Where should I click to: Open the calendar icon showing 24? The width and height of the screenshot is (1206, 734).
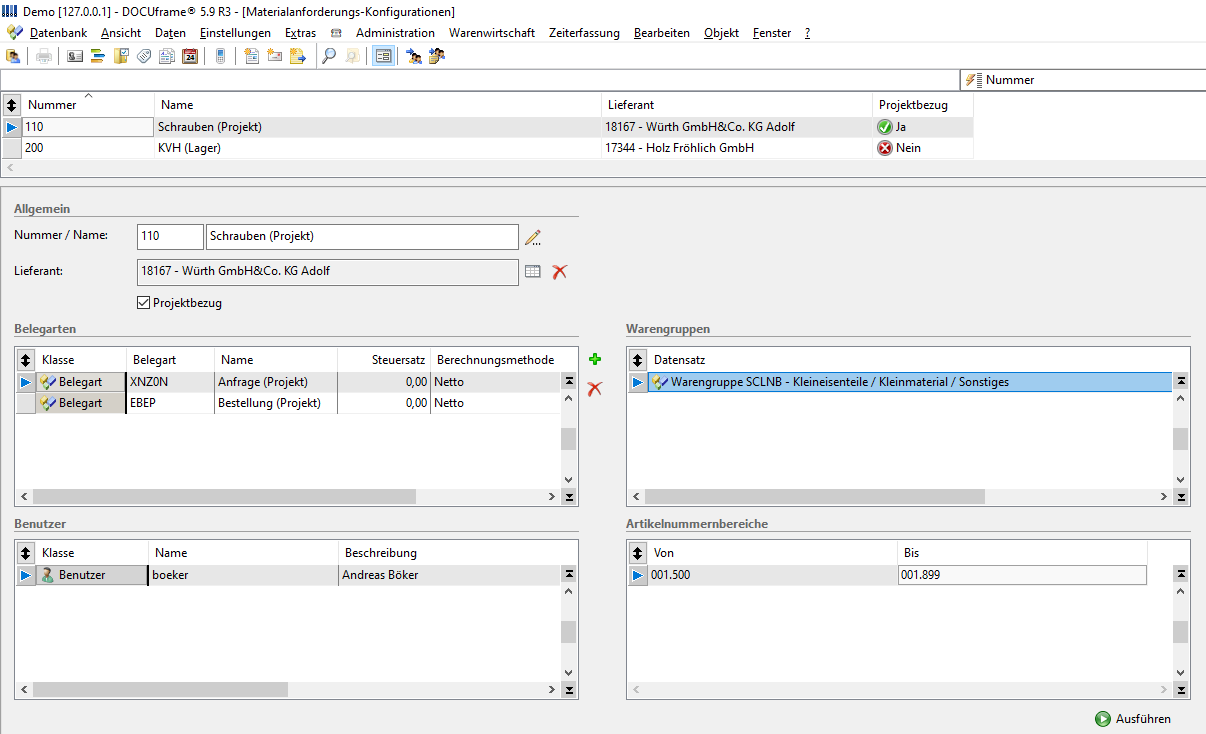click(190, 56)
